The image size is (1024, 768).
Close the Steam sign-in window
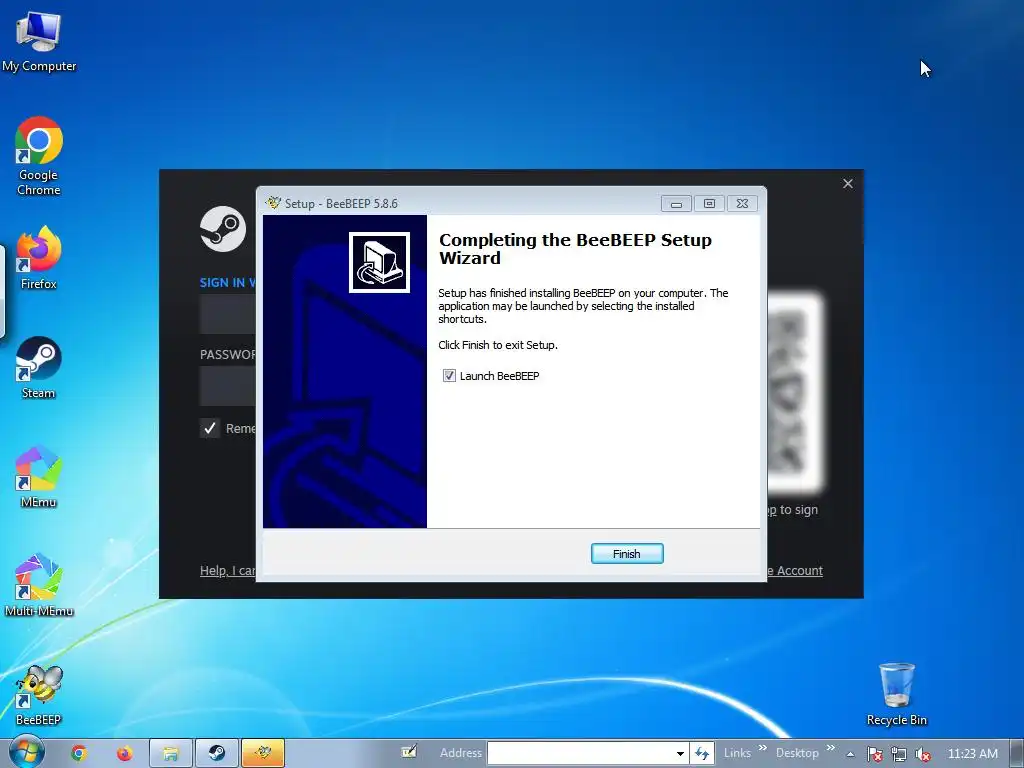848,184
